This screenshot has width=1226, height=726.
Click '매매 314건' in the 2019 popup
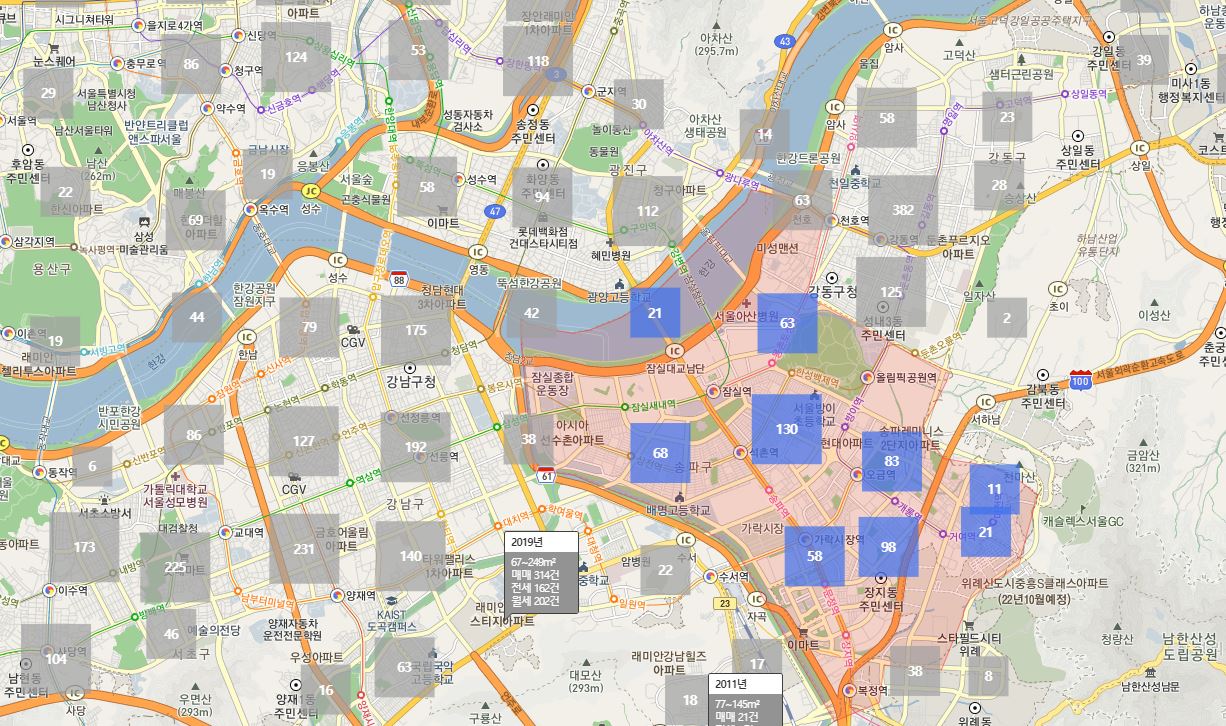tap(535, 575)
